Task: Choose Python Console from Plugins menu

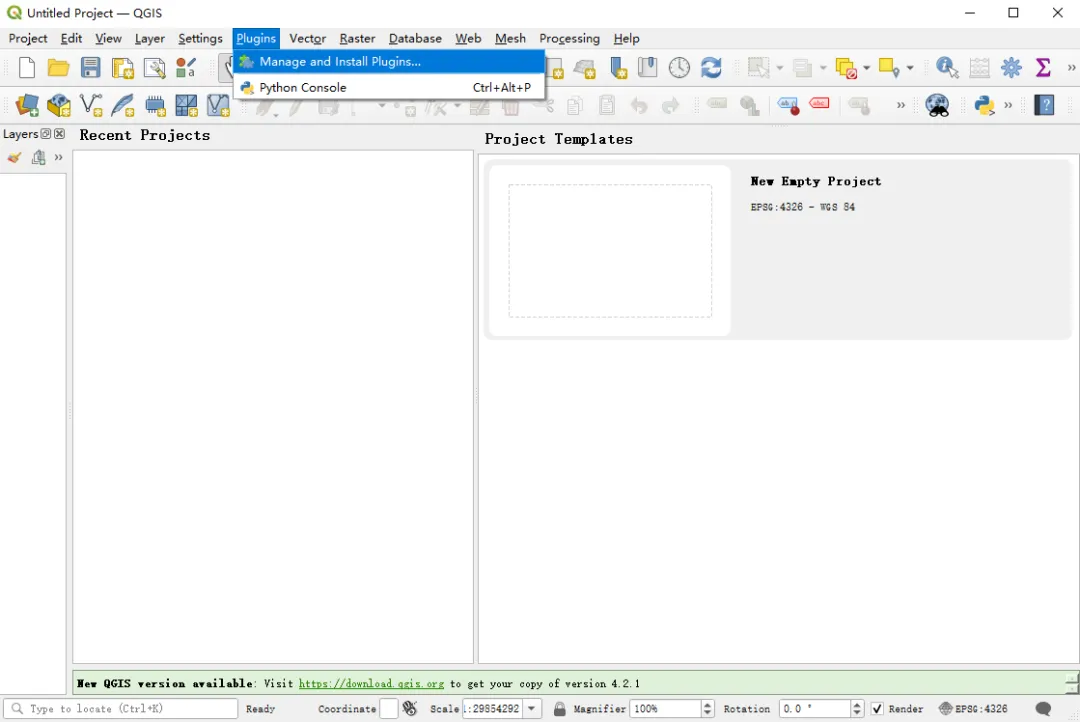Action: [389, 87]
